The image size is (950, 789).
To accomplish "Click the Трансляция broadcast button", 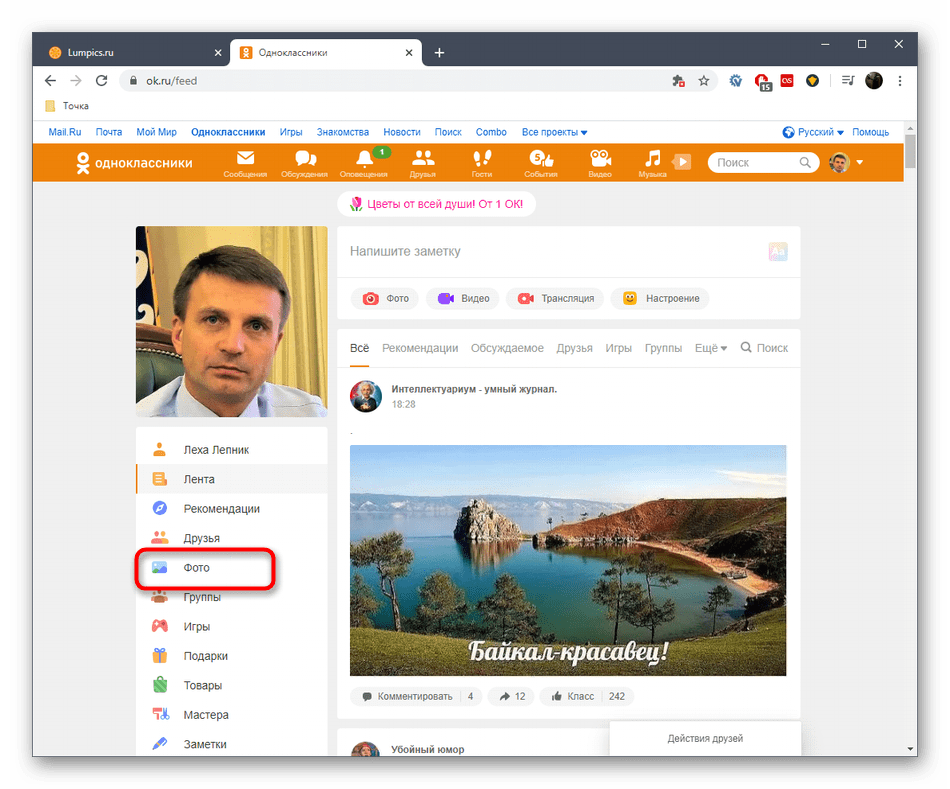I will click(x=556, y=298).
